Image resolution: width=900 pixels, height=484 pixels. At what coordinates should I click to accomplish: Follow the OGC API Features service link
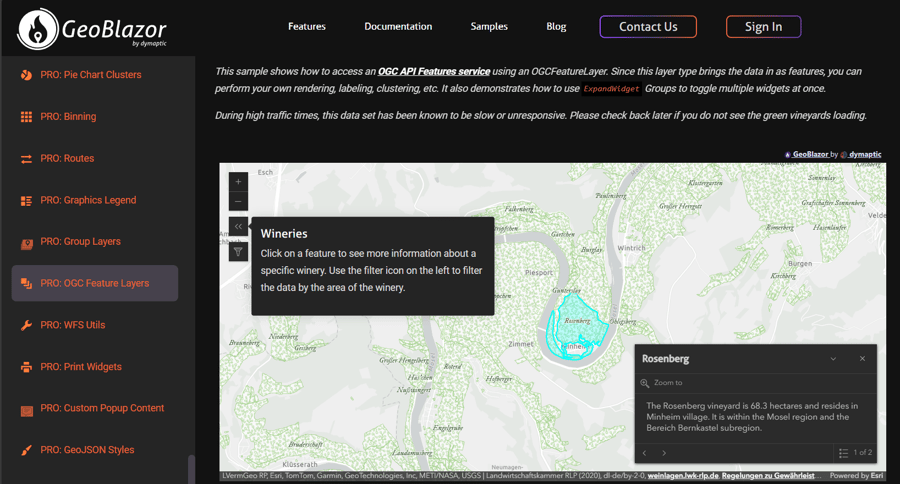(433, 71)
